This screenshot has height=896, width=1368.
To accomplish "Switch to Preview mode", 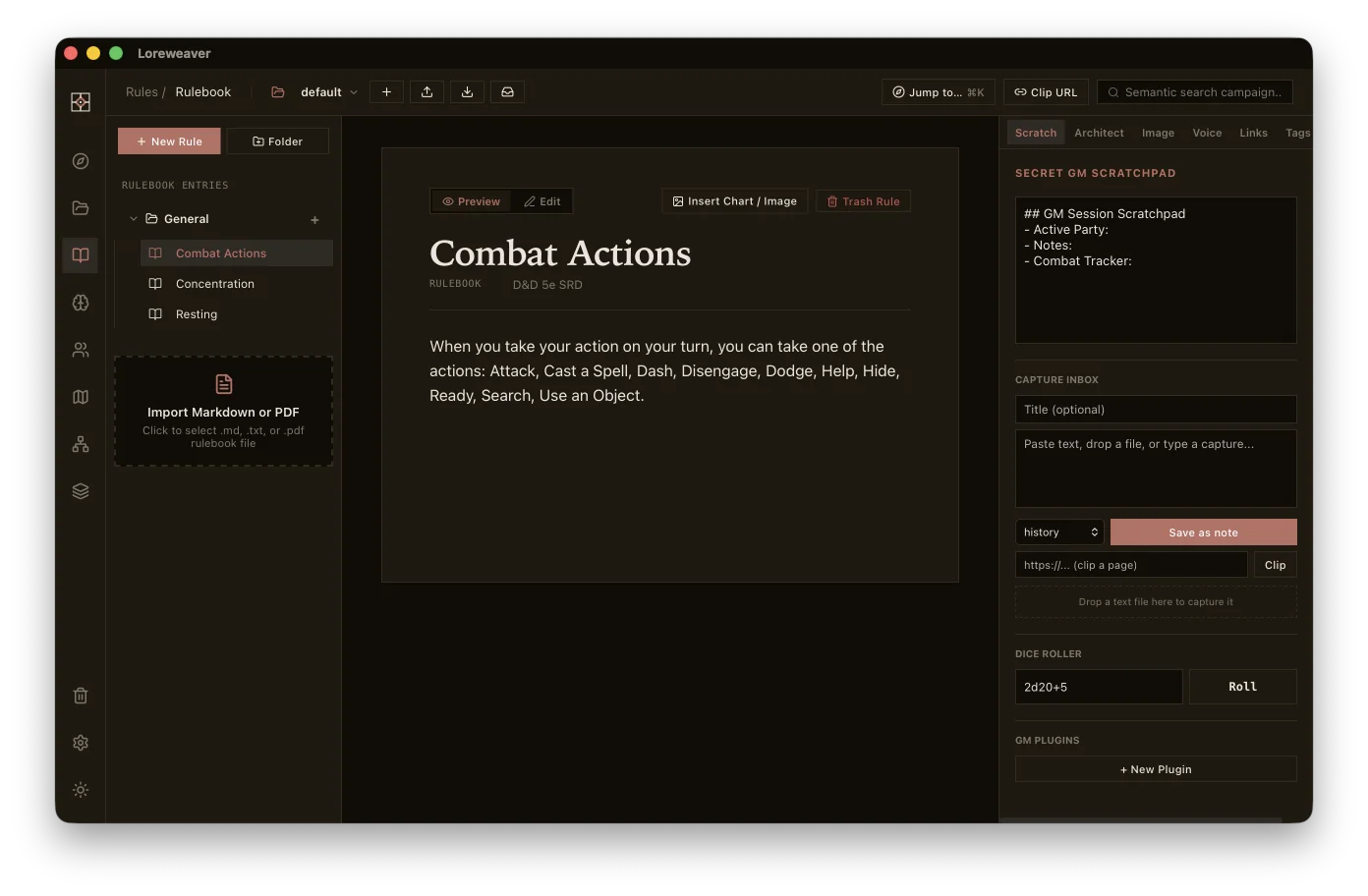I will click(471, 201).
